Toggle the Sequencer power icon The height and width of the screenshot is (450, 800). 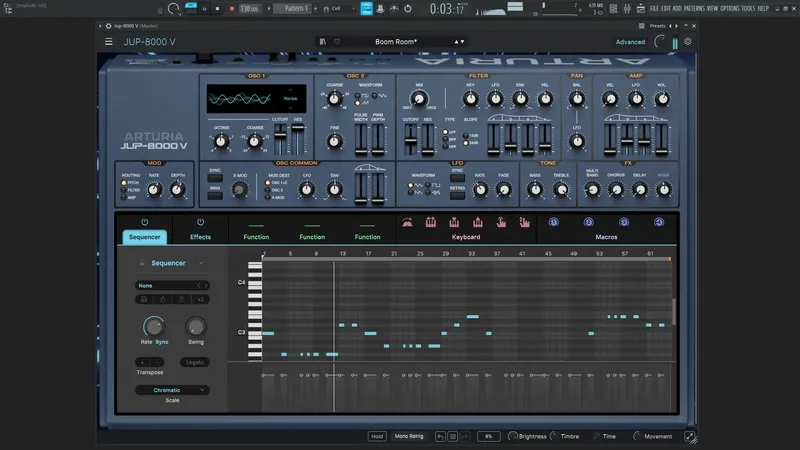point(144,222)
